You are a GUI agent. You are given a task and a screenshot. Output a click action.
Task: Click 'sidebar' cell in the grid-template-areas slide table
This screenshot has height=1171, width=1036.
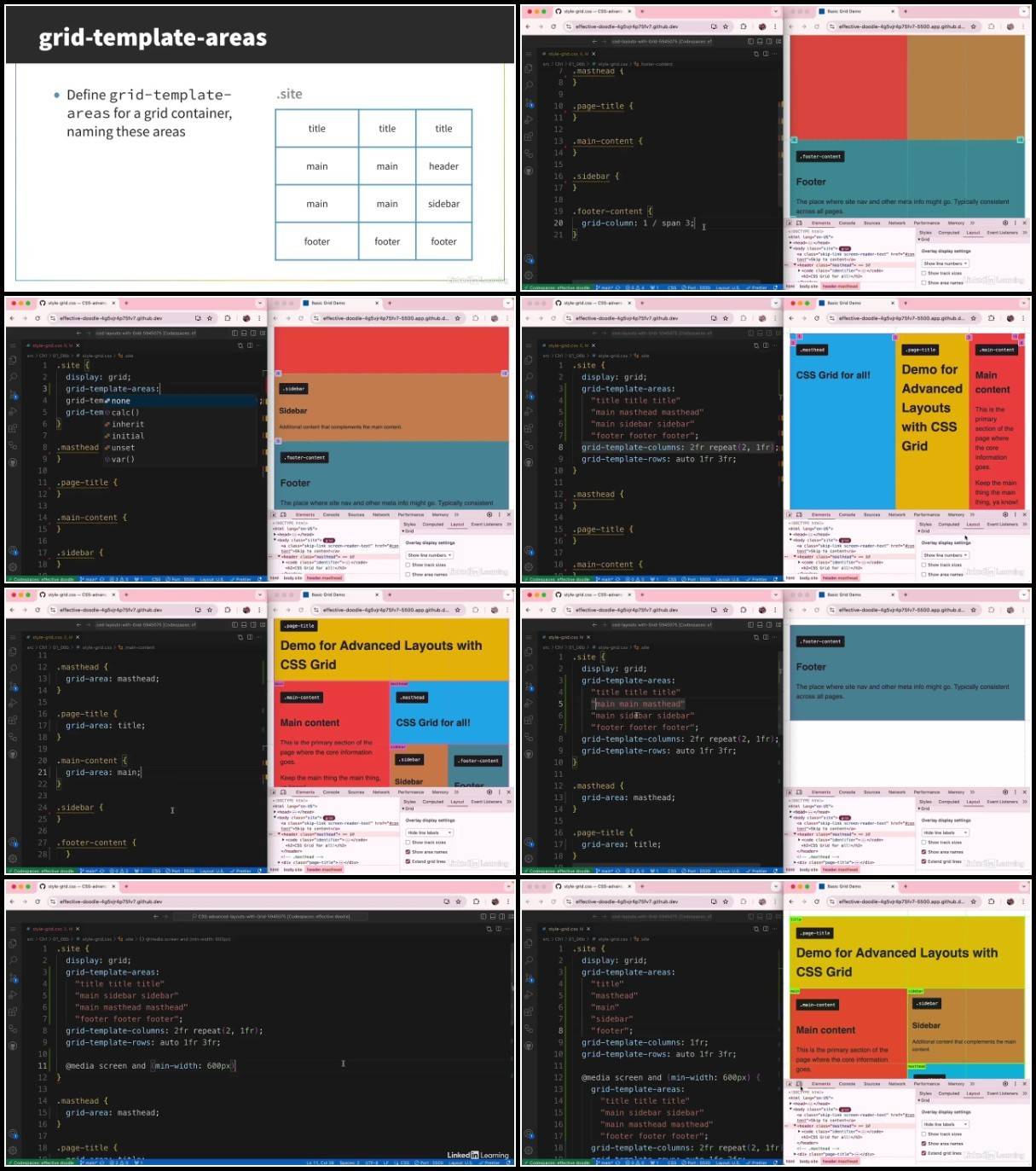coord(443,204)
